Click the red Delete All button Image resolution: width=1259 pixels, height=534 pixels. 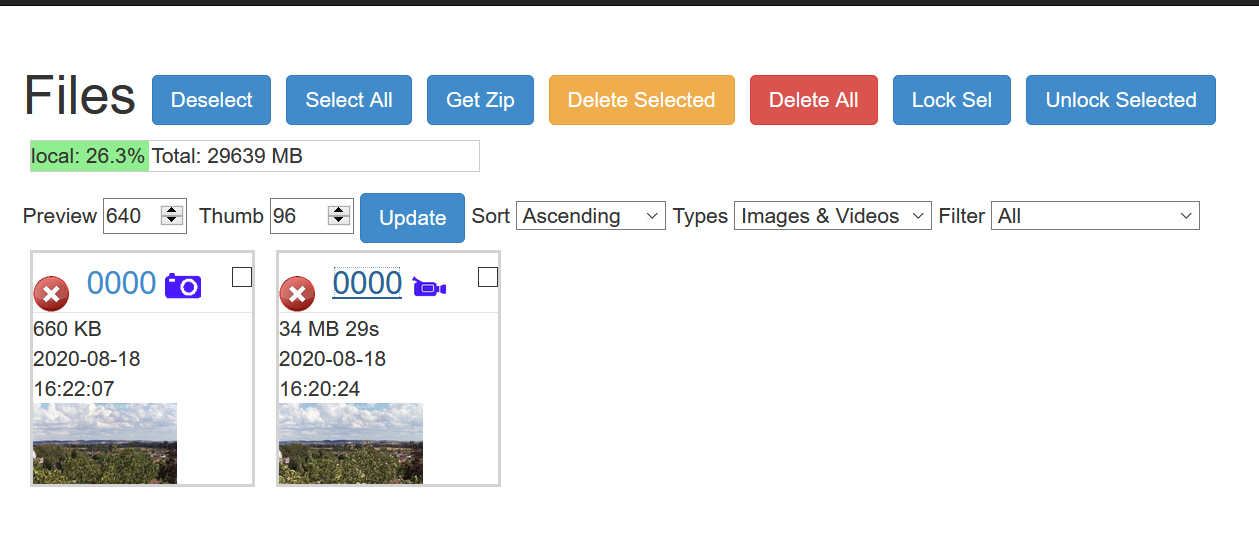814,100
